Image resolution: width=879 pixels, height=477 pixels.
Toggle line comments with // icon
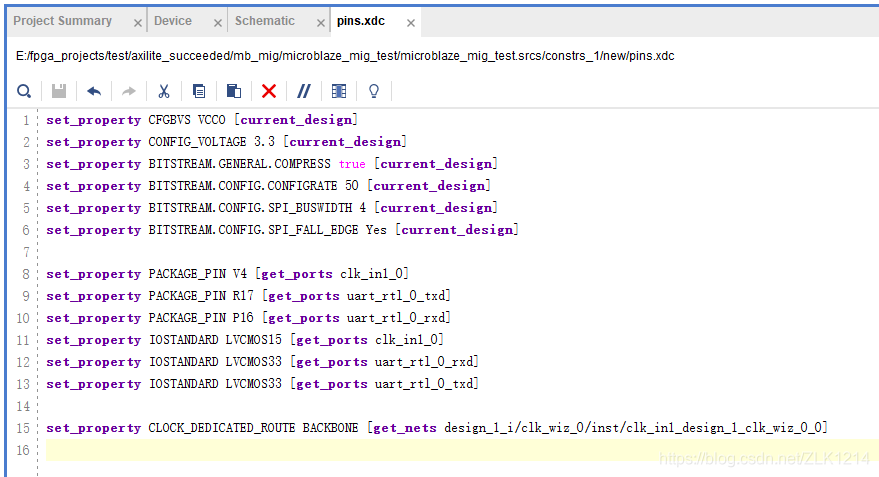click(304, 91)
